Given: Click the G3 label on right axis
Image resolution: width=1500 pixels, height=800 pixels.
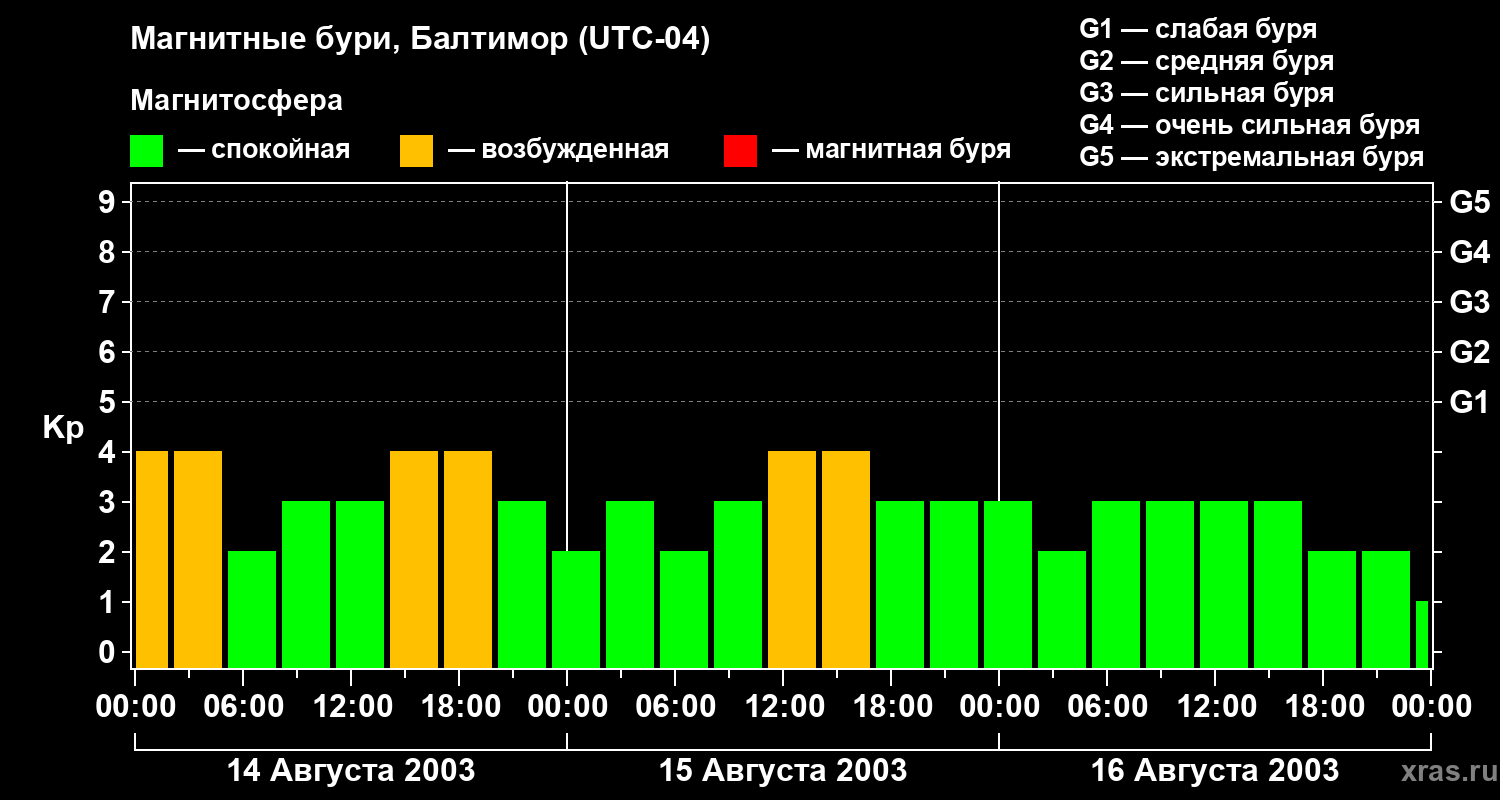Looking at the screenshot, I should (x=1469, y=303).
